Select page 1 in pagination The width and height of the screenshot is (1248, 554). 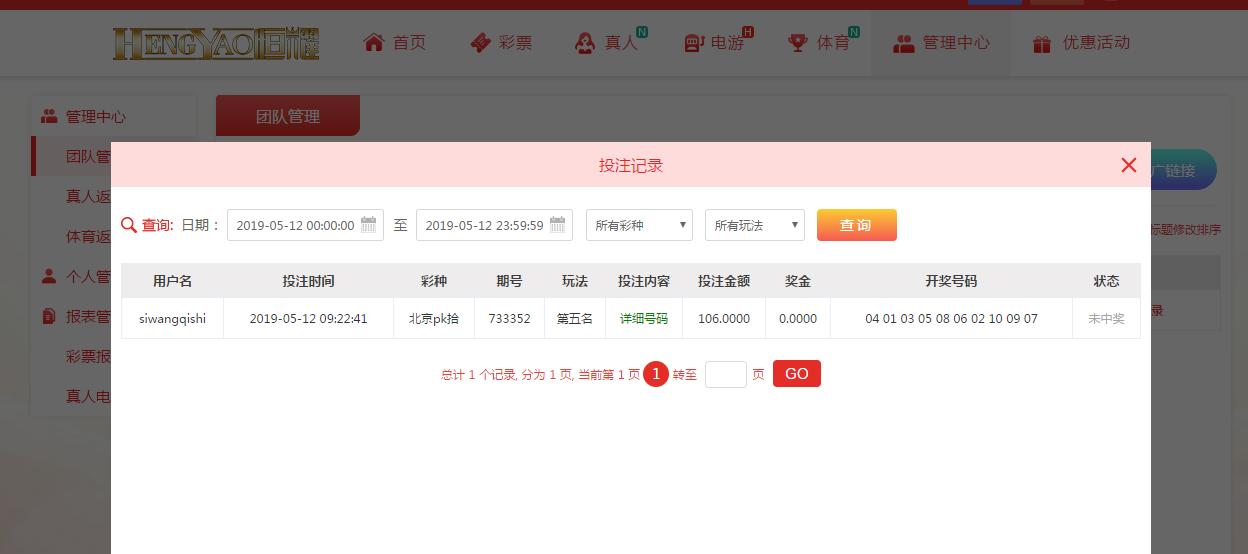[656, 374]
